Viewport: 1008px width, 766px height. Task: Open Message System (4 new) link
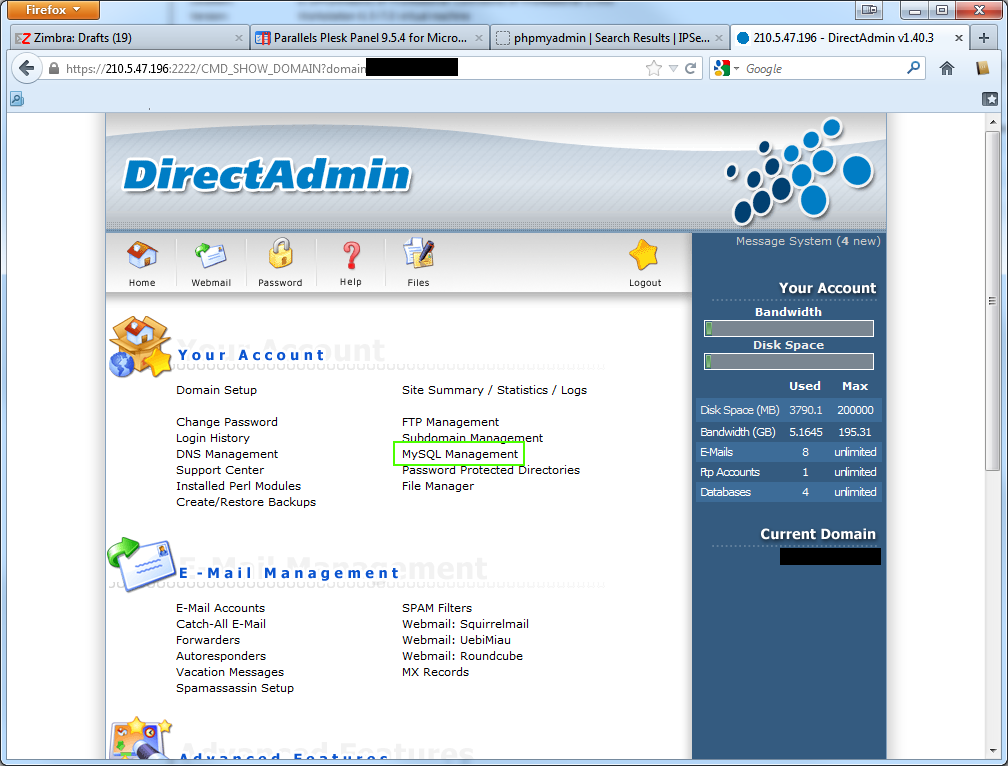tap(808, 241)
